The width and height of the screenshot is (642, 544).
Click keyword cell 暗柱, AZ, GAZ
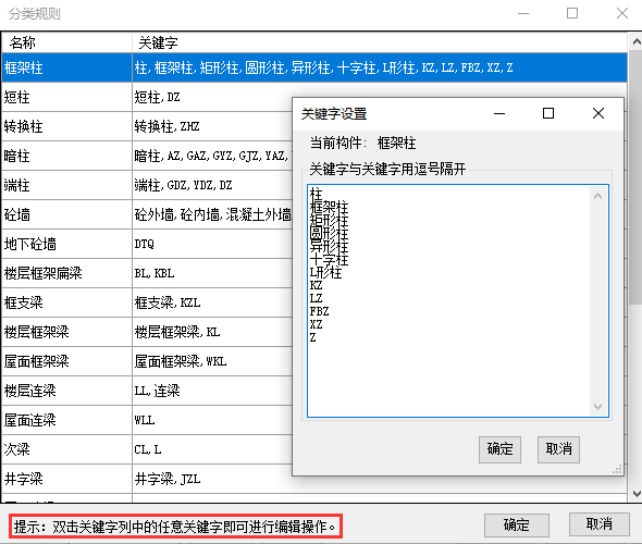tap(212, 156)
